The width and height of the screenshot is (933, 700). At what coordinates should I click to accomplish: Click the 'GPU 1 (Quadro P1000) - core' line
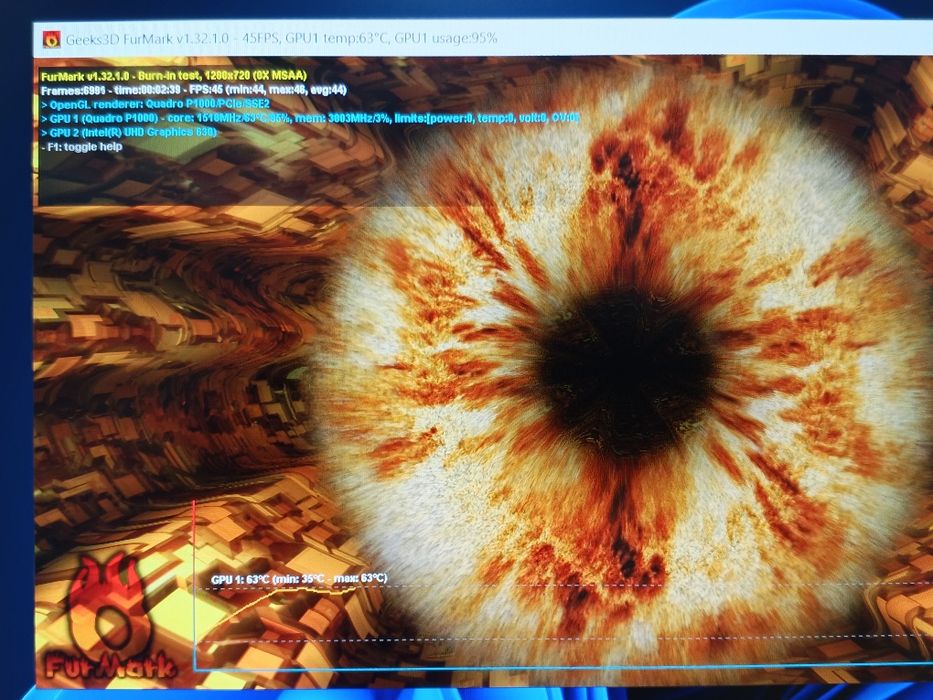(x=310, y=118)
